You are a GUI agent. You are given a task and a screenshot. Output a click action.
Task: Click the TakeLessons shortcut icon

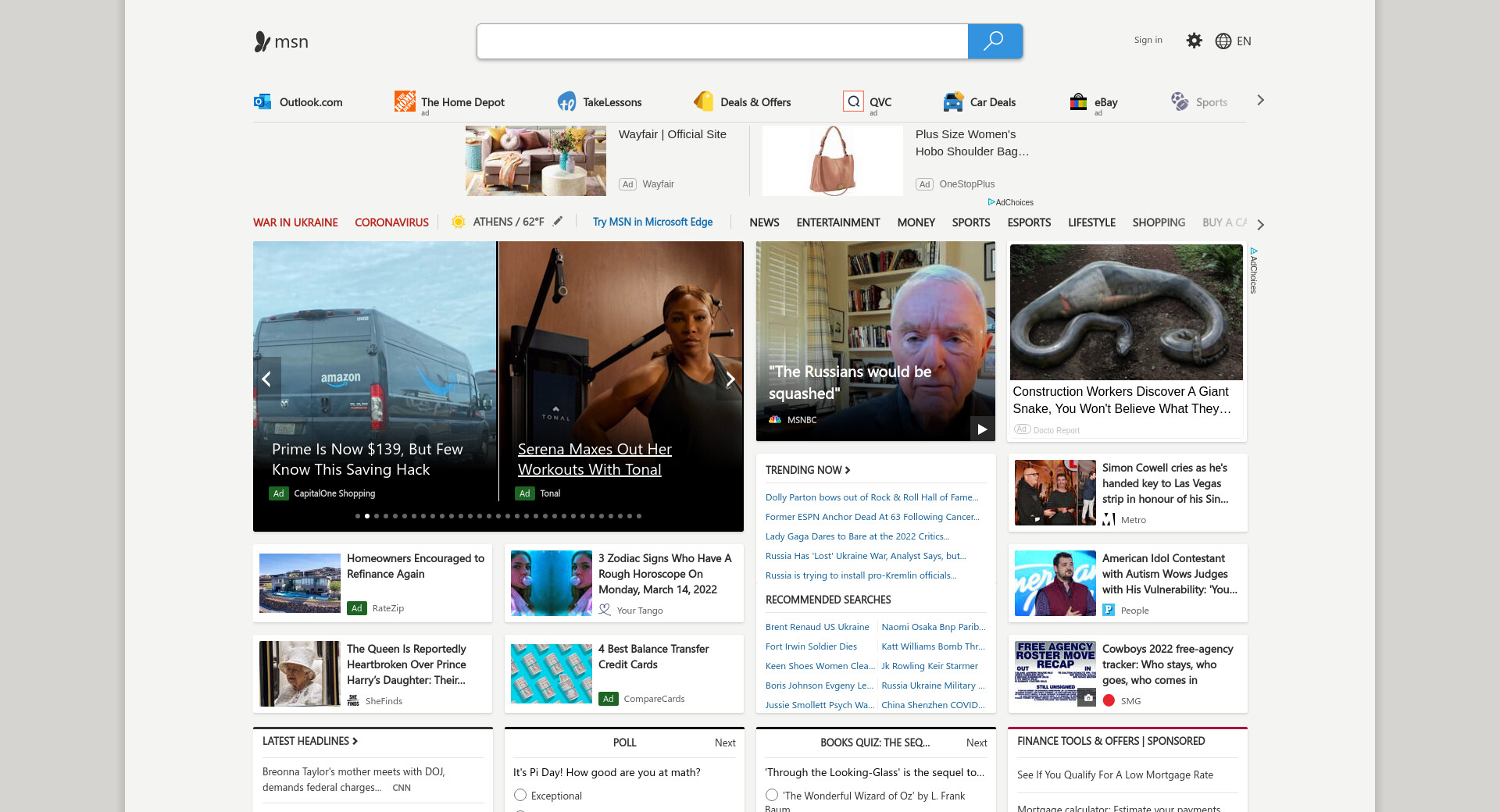[x=566, y=101]
